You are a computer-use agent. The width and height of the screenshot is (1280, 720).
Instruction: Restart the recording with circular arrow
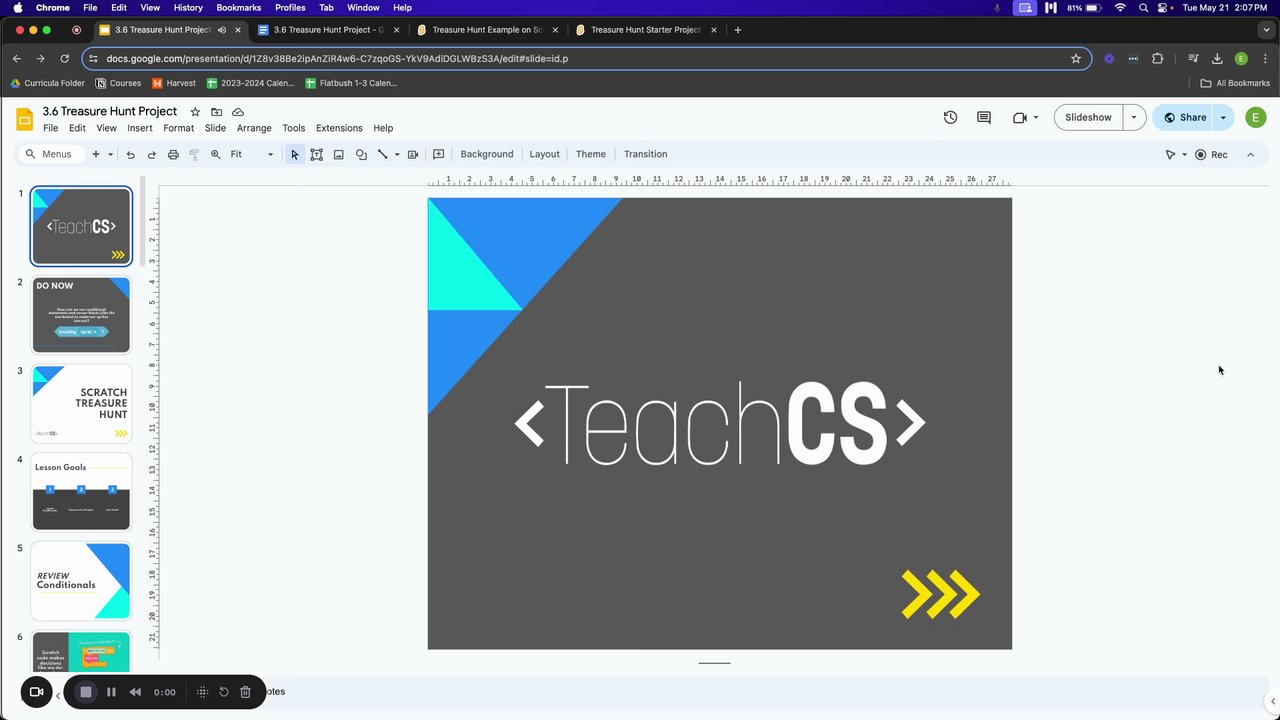click(224, 692)
